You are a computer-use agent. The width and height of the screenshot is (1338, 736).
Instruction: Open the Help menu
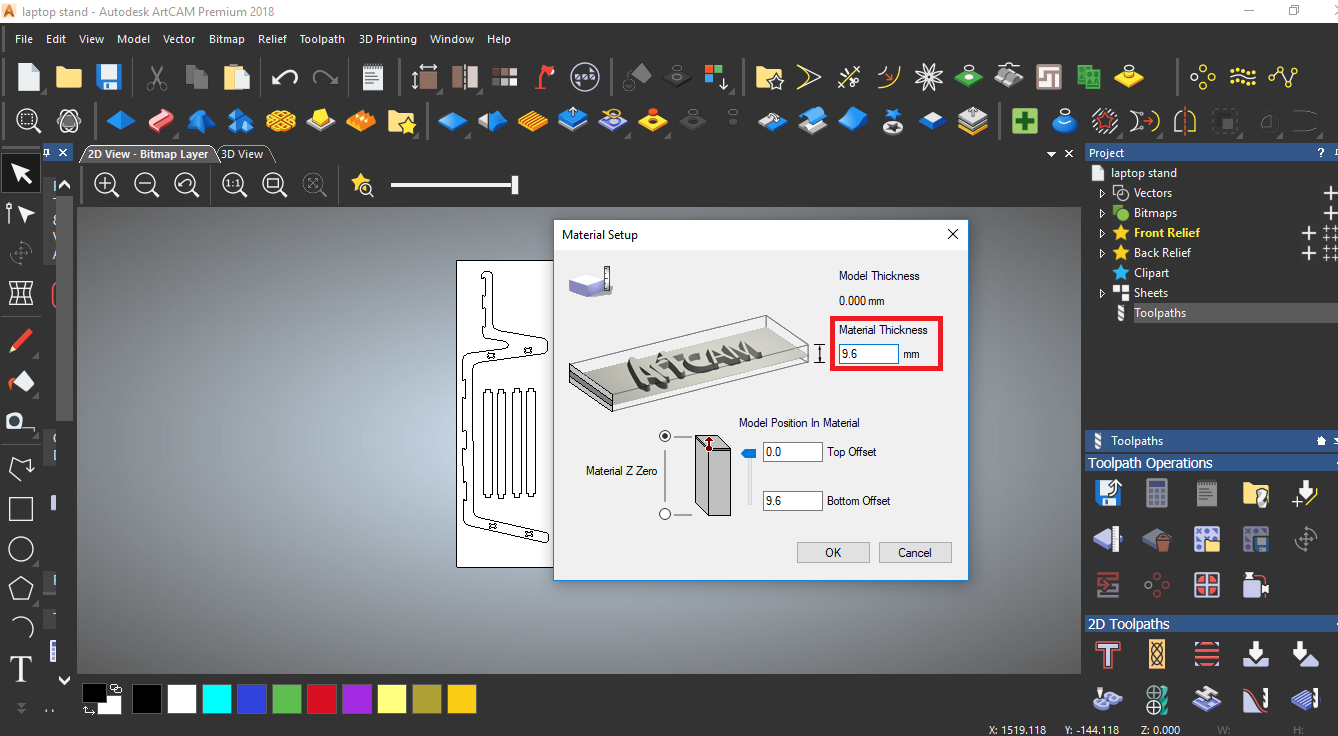click(x=499, y=39)
